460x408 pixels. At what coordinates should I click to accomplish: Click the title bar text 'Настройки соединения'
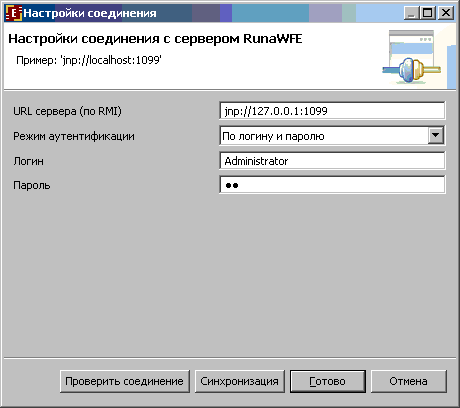point(90,13)
